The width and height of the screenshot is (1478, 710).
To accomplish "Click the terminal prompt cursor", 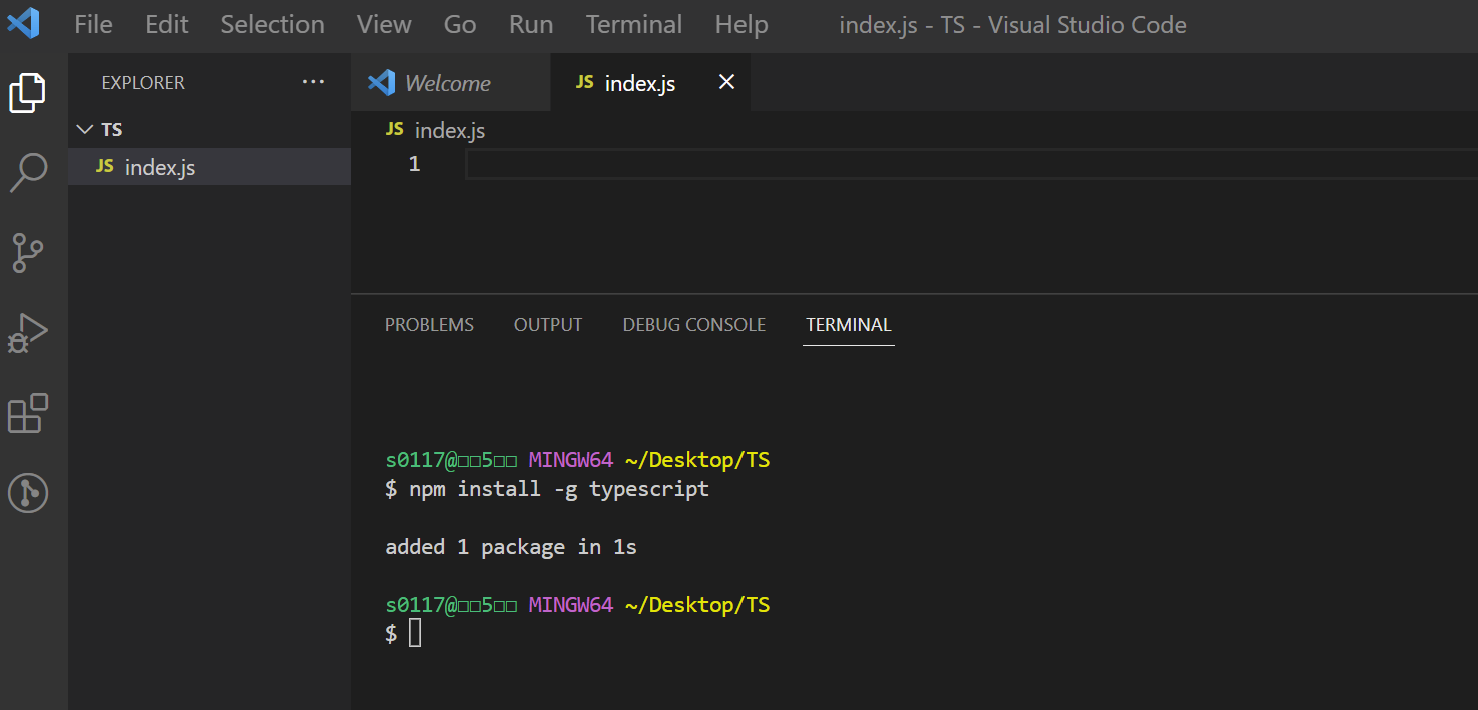I will pyautogui.click(x=415, y=633).
